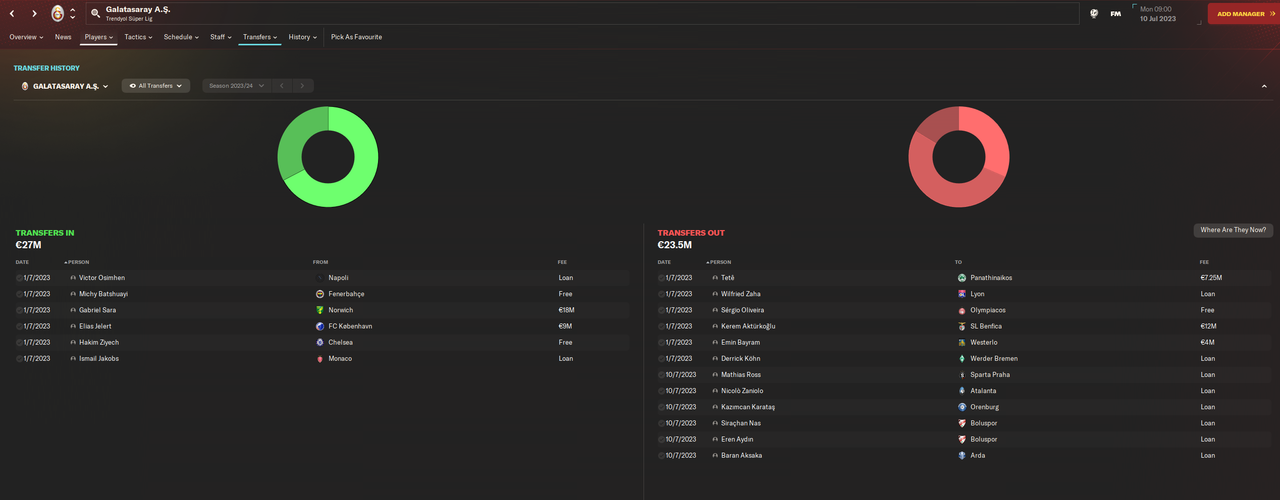Viewport: 1280px width, 500px height.
Task: Click FC København club badge icon
Action: click(320, 326)
